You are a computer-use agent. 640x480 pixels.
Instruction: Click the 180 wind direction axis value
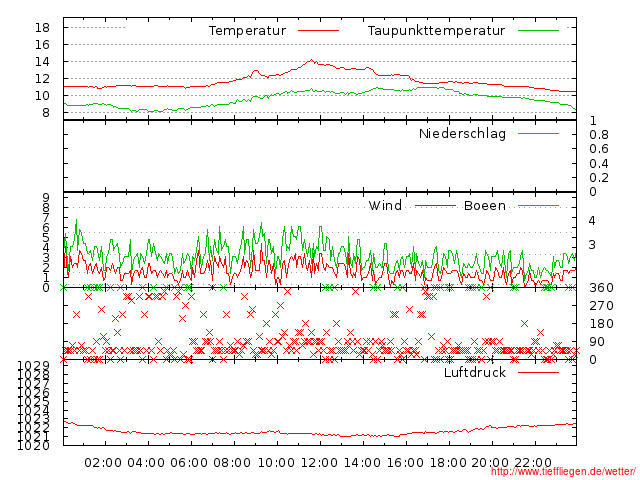[601, 324]
